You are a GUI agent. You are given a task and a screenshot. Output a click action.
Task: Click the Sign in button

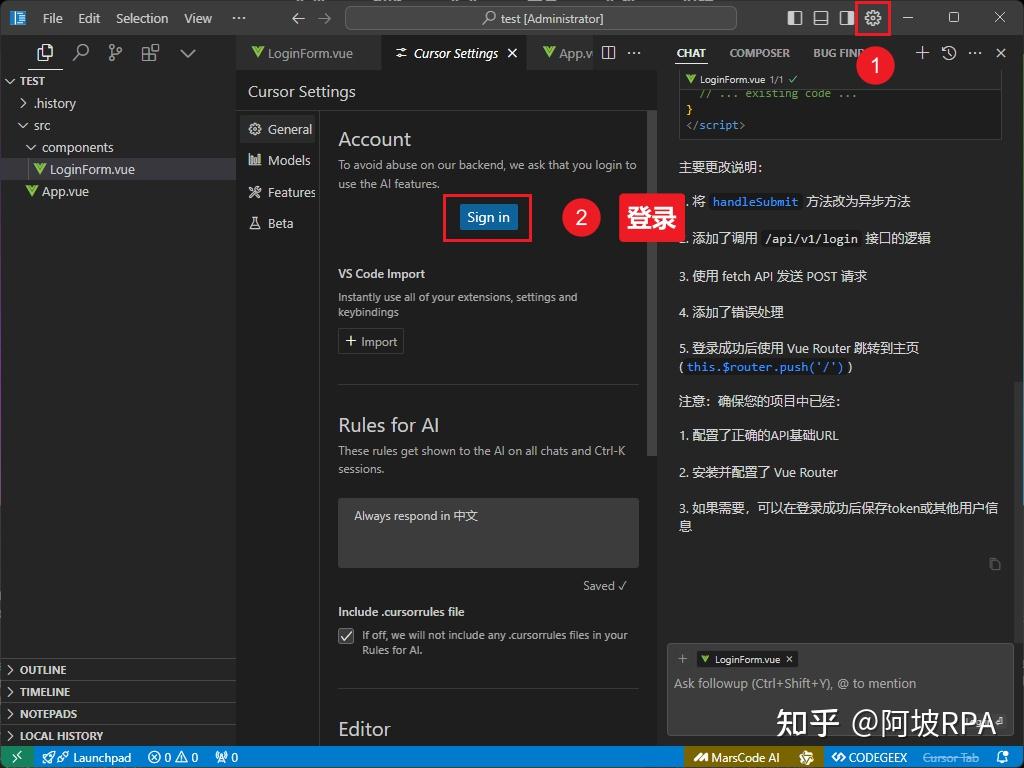click(x=487, y=217)
